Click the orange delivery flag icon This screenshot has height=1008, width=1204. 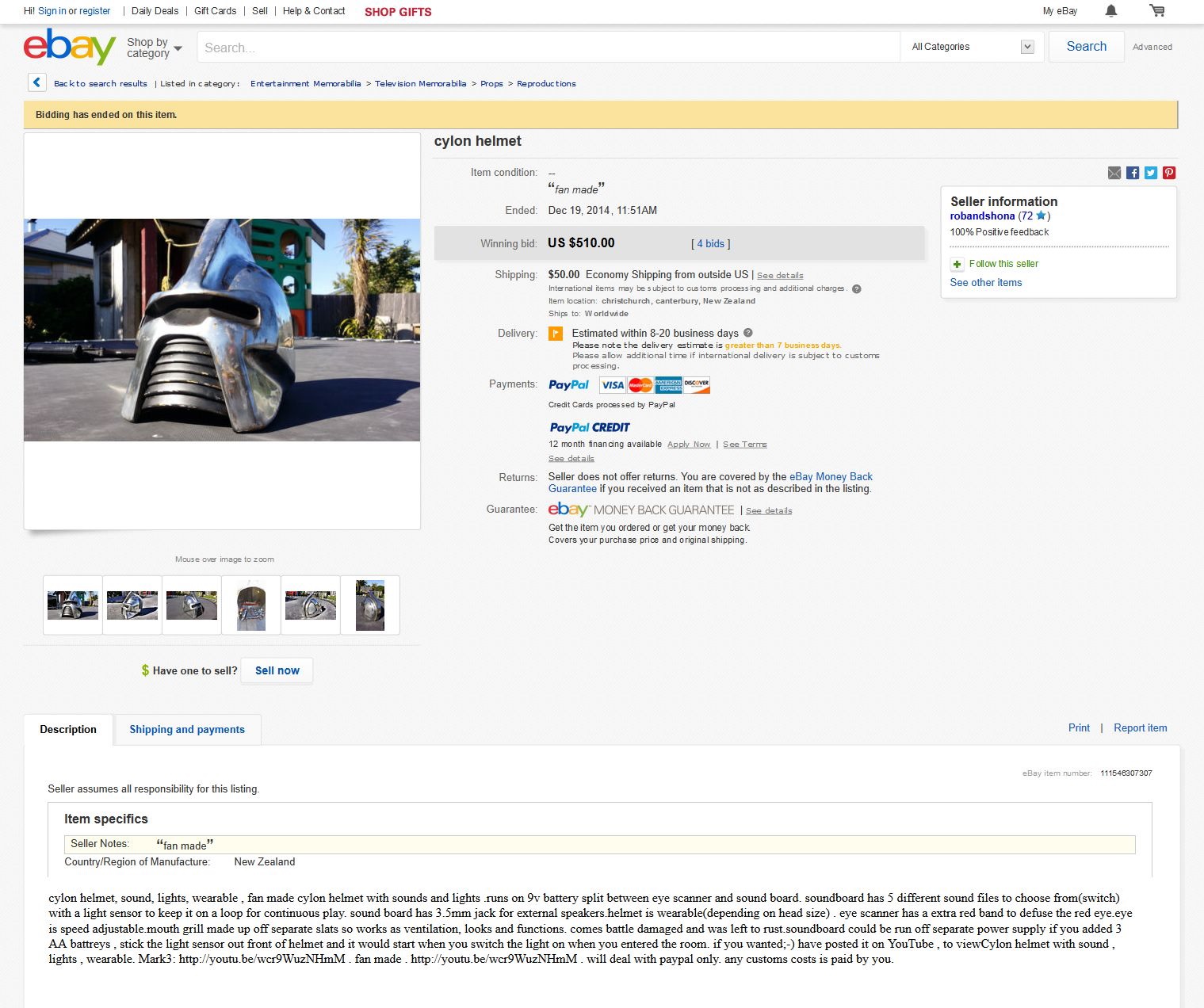[x=556, y=334]
